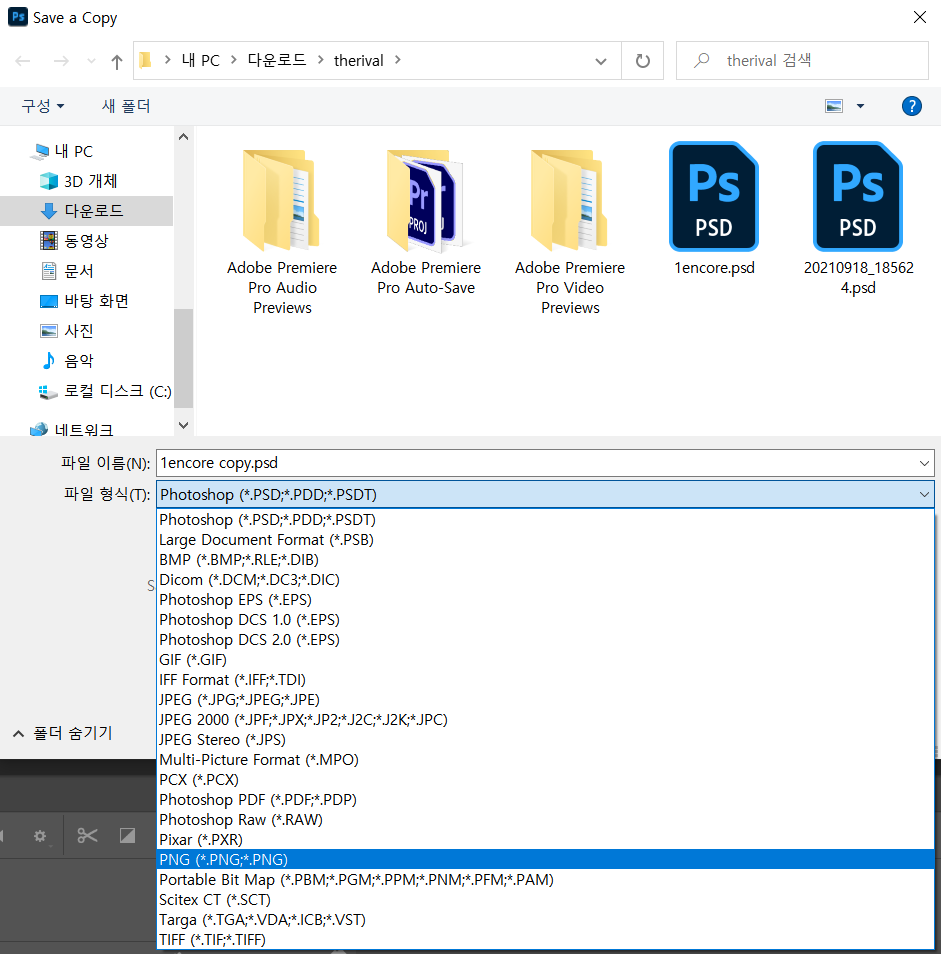Refresh the therival folder view
This screenshot has height=954, width=941.
(642, 61)
